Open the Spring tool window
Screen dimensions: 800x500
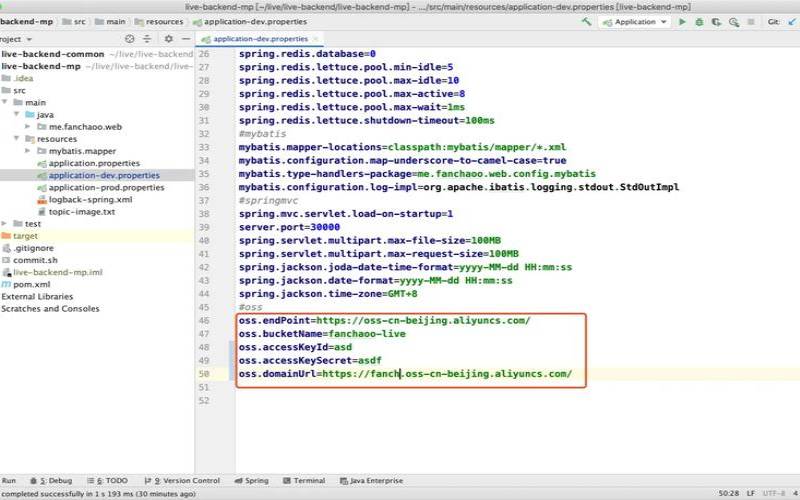coord(251,481)
